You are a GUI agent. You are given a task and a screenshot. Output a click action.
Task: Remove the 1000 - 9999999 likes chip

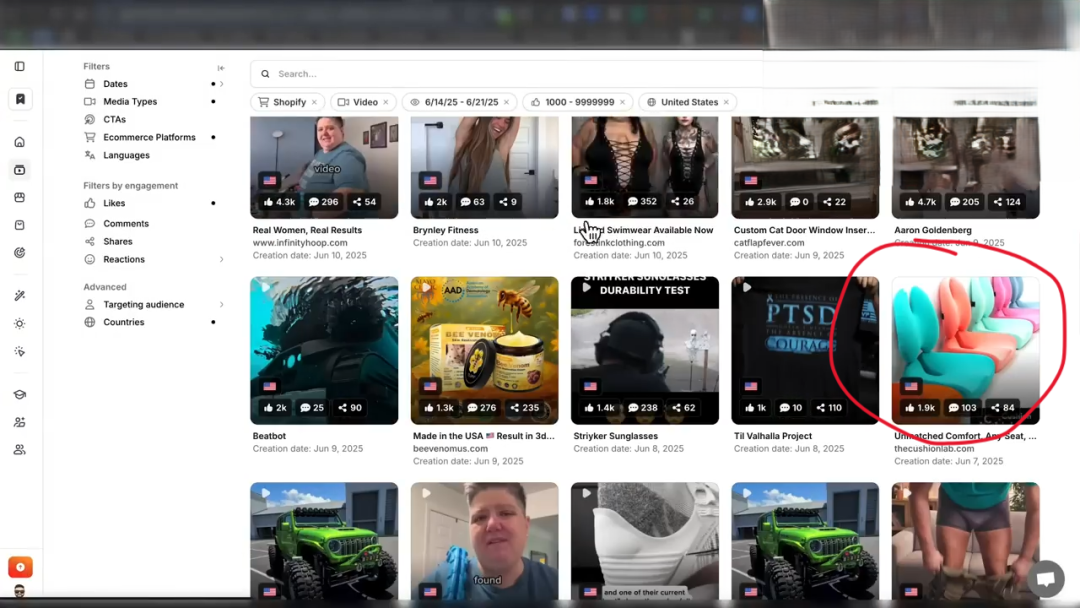click(x=623, y=103)
